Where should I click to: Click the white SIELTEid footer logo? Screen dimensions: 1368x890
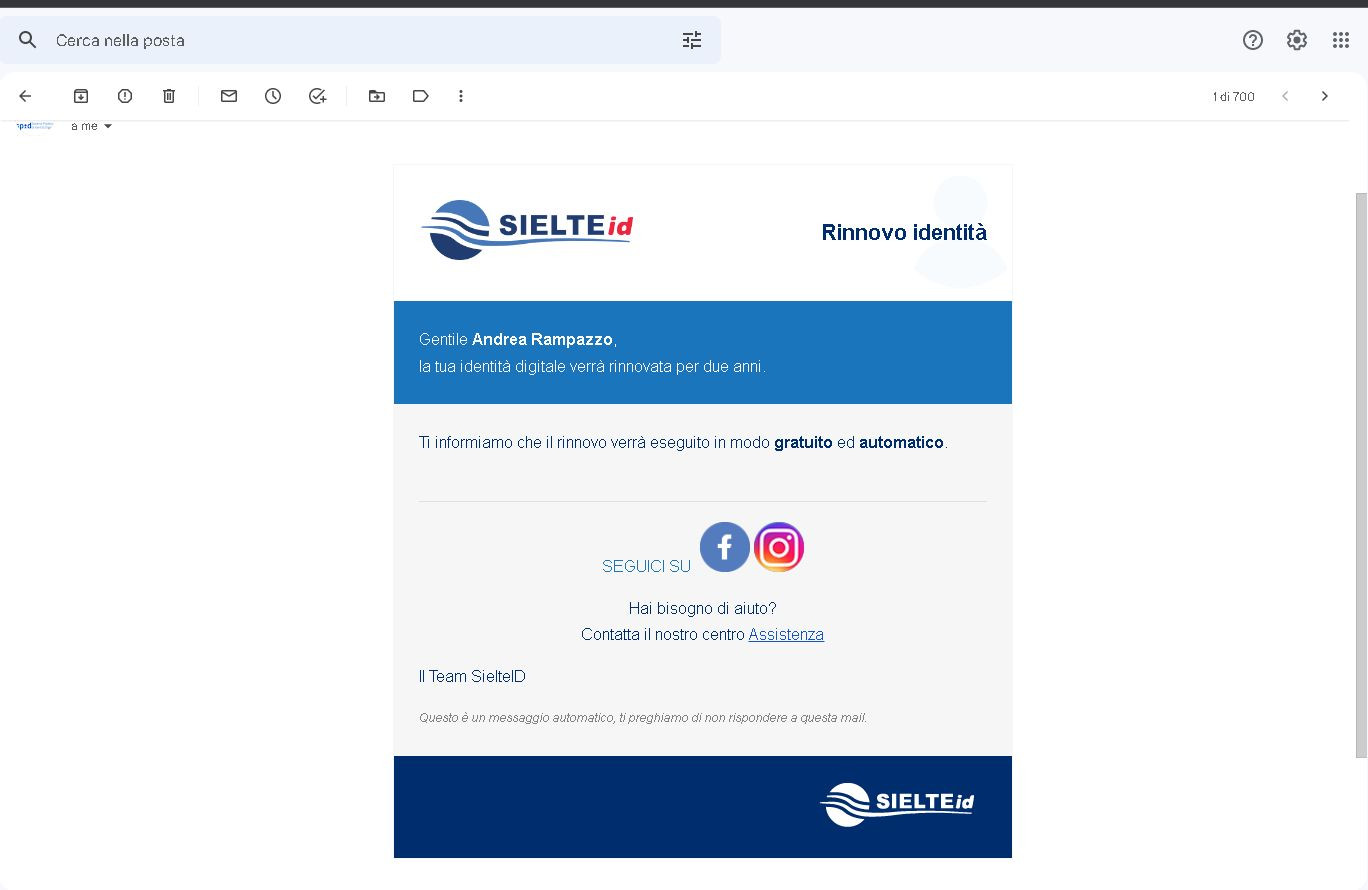pyautogui.click(x=897, y=804)
